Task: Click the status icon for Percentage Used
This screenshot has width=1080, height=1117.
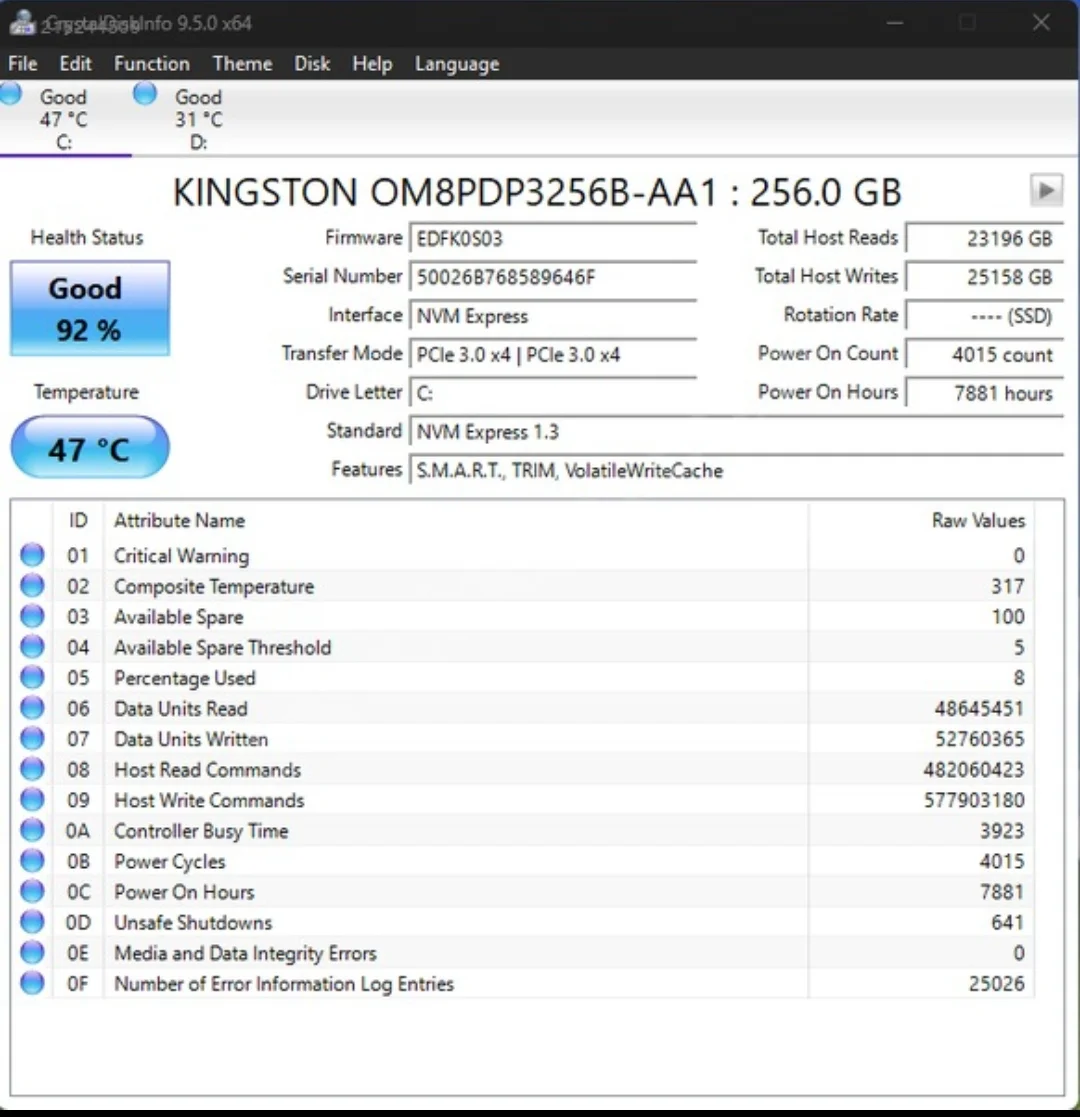Action: pyautogui.click(x=32, y=677)
